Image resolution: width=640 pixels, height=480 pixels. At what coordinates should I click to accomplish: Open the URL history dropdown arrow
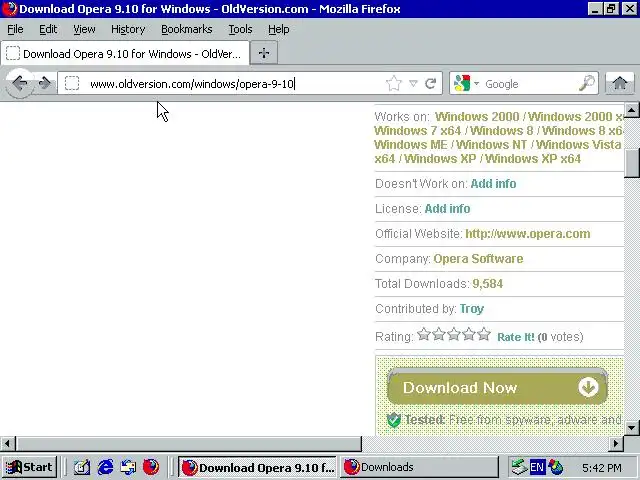(413, 84)
